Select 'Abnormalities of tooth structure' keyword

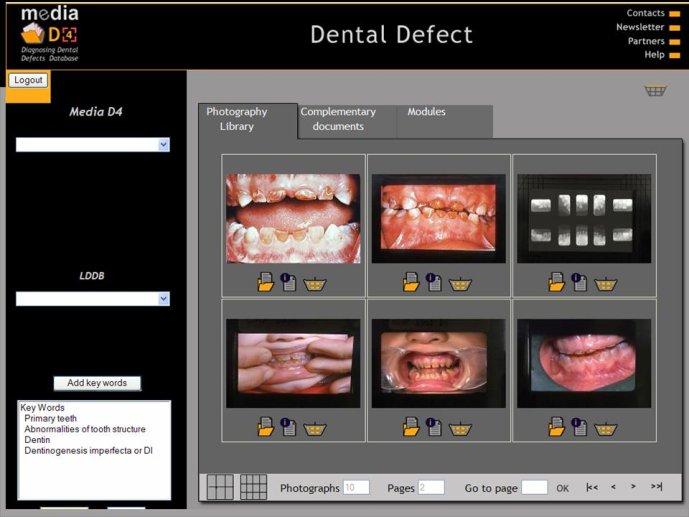(85, 429)
